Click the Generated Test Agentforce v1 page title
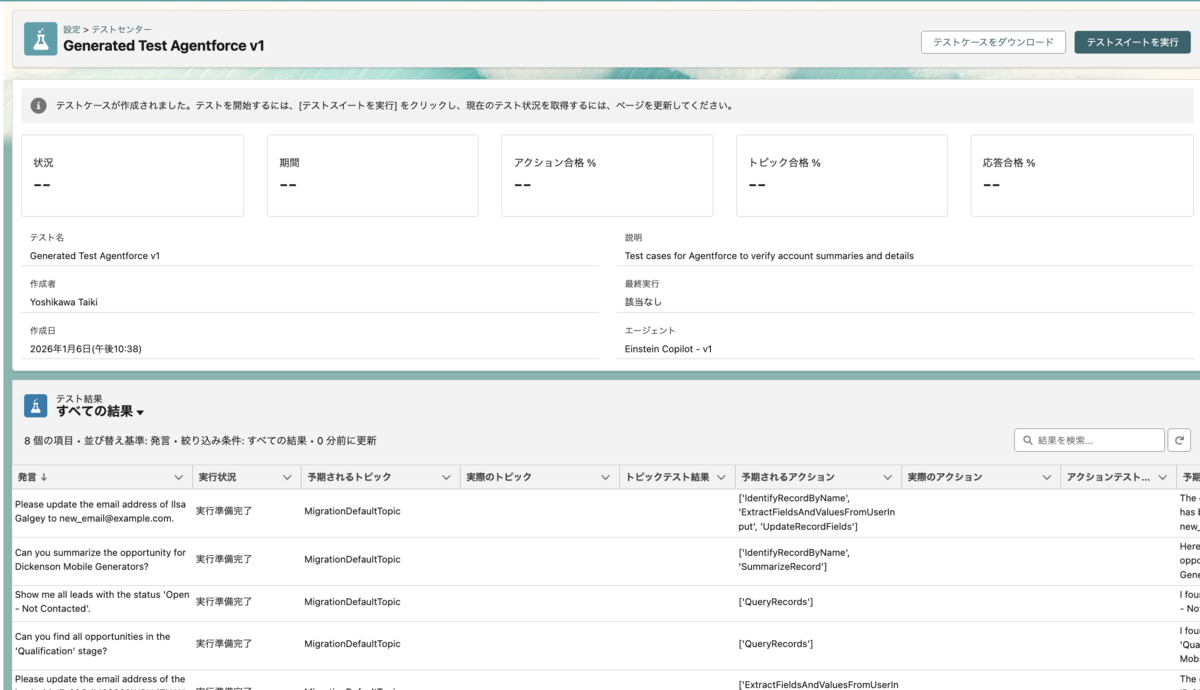1200x690 pixels. click(164, 46)
